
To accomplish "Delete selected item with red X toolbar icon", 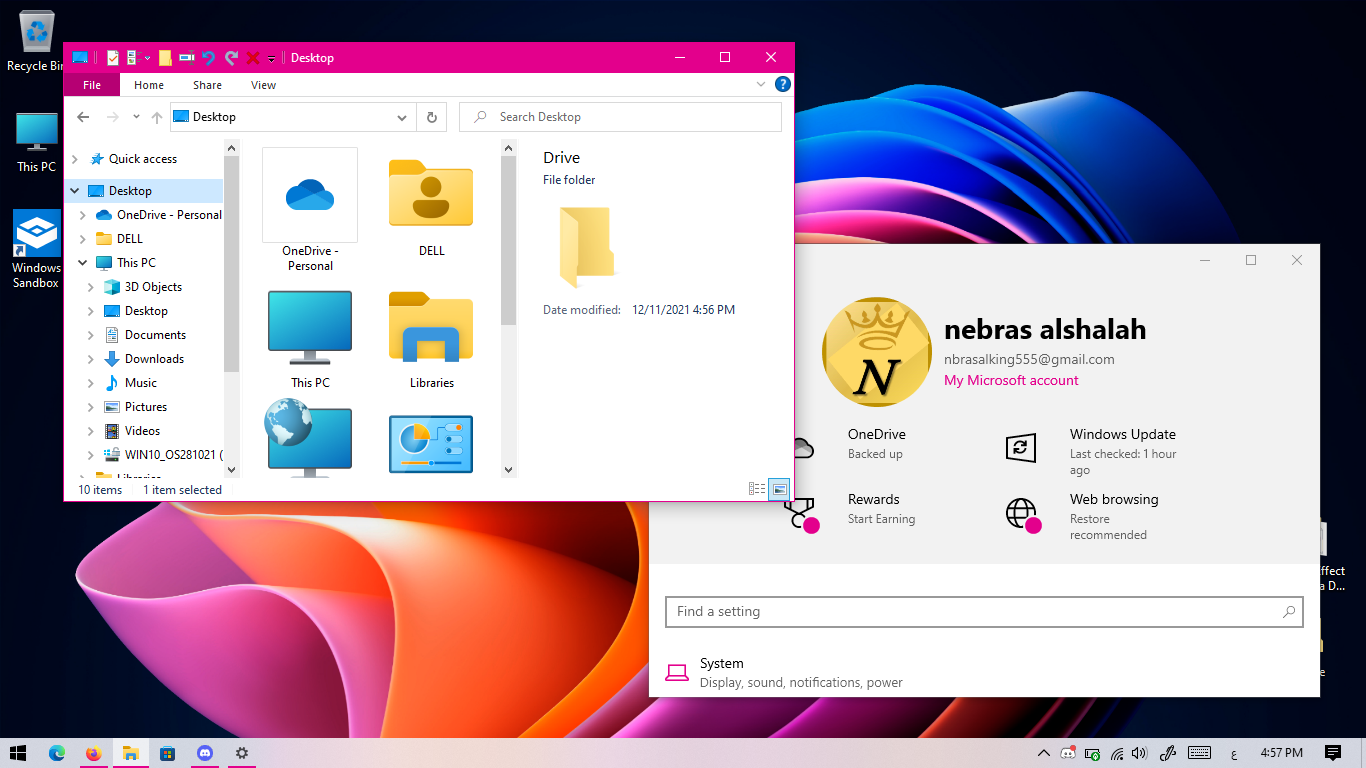I will coord(253,57).
